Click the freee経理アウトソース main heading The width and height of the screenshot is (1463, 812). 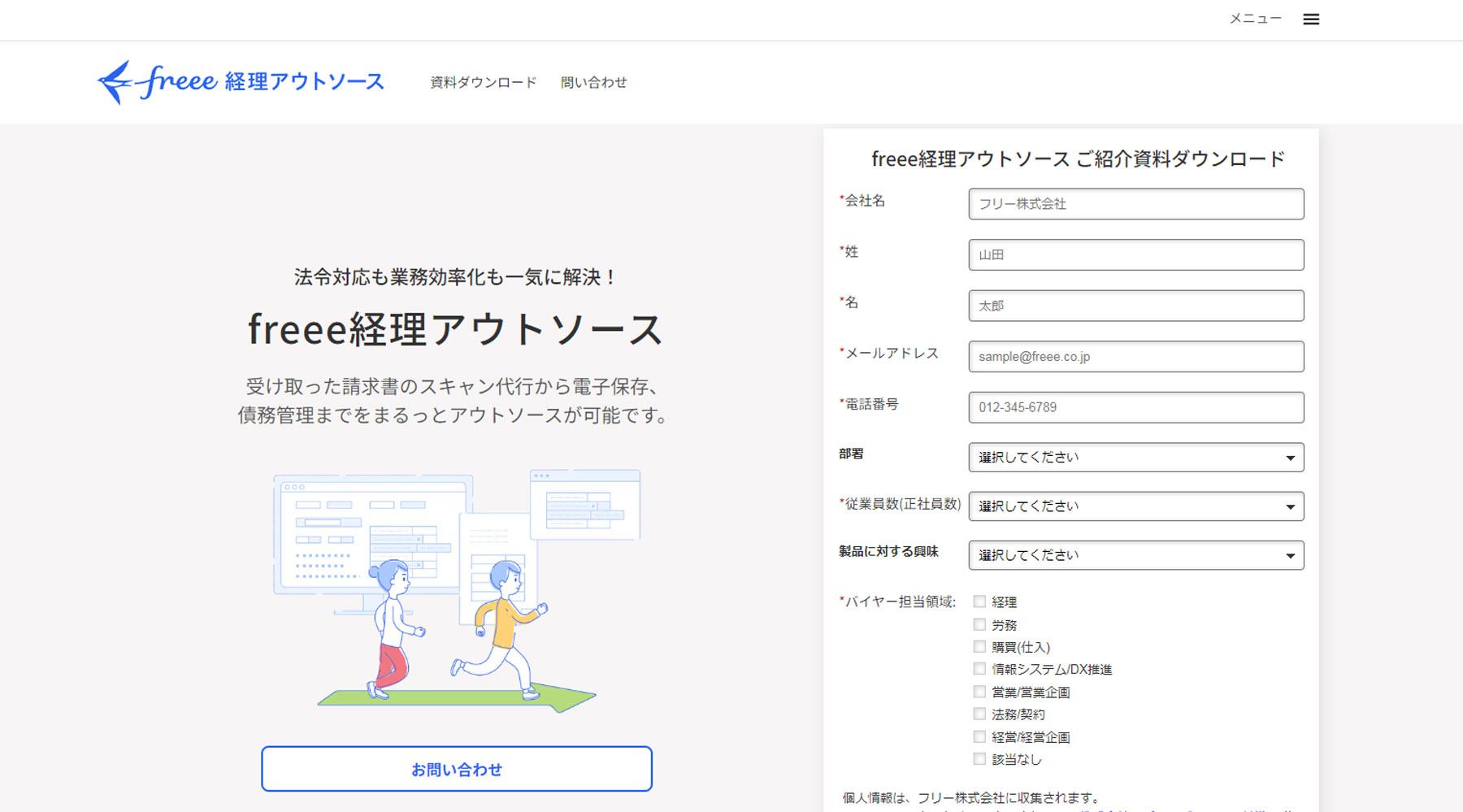click(456, 330)
